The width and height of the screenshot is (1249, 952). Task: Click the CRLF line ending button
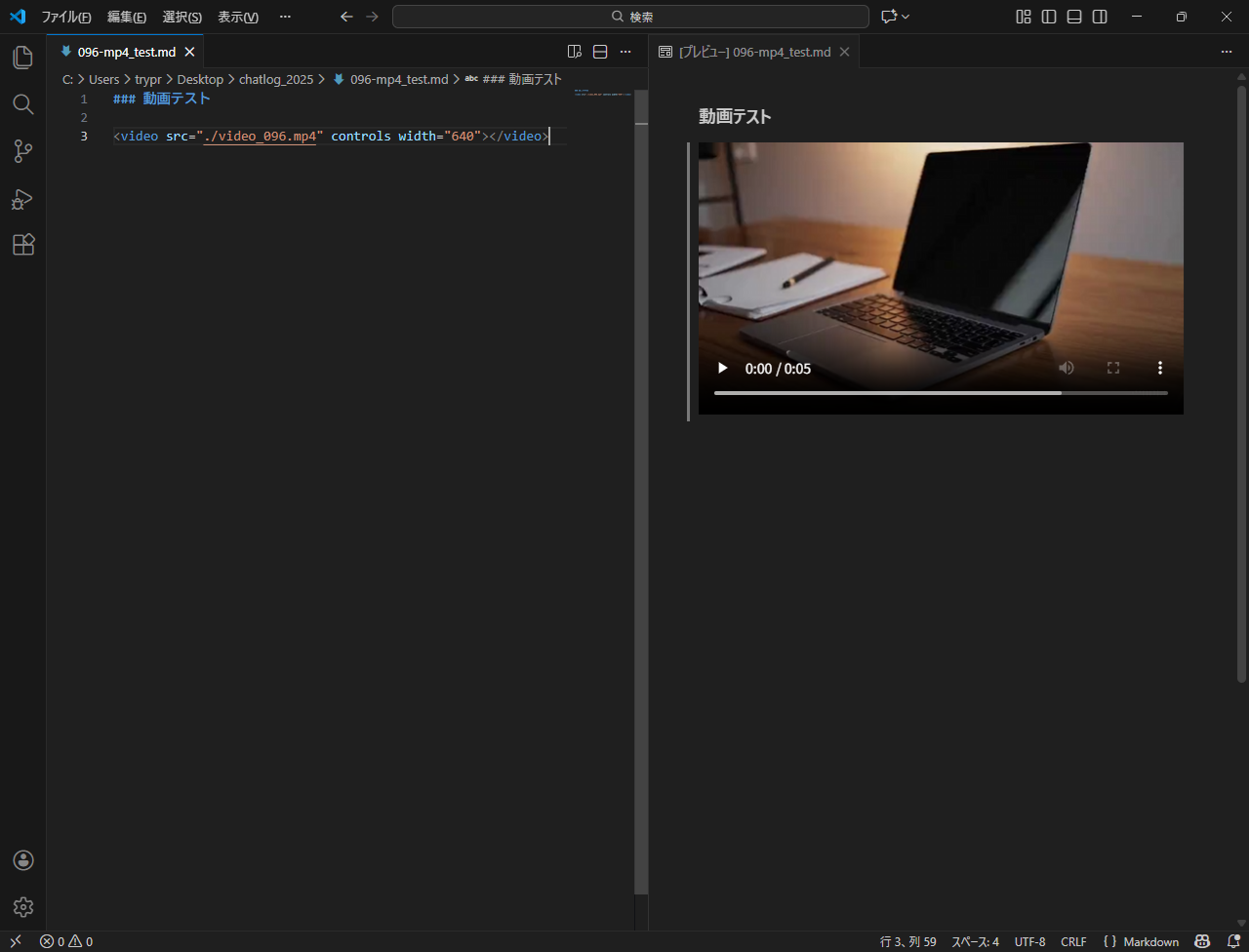click(x=1073, y=941)
